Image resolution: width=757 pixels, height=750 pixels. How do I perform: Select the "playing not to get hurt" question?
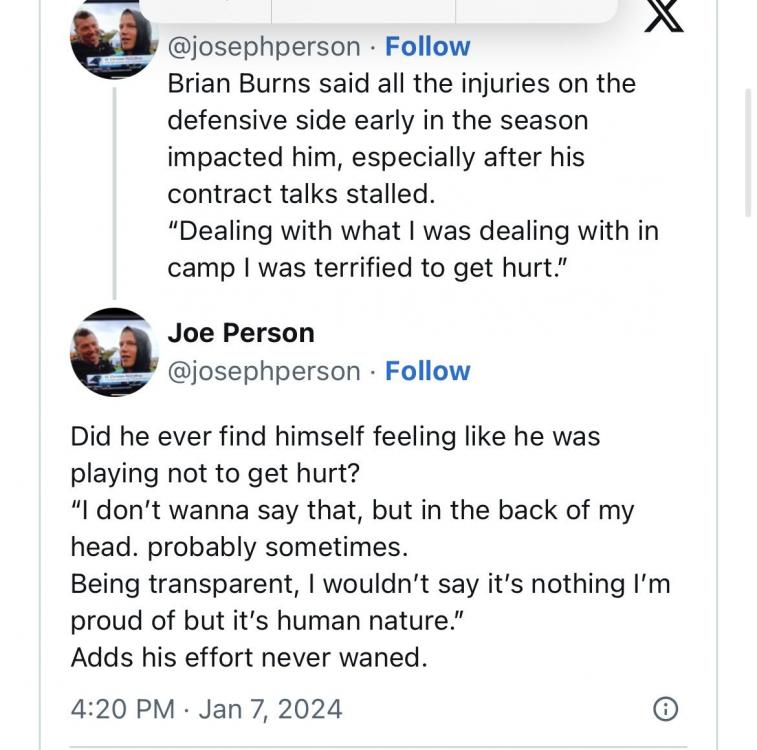click(335, 454)
